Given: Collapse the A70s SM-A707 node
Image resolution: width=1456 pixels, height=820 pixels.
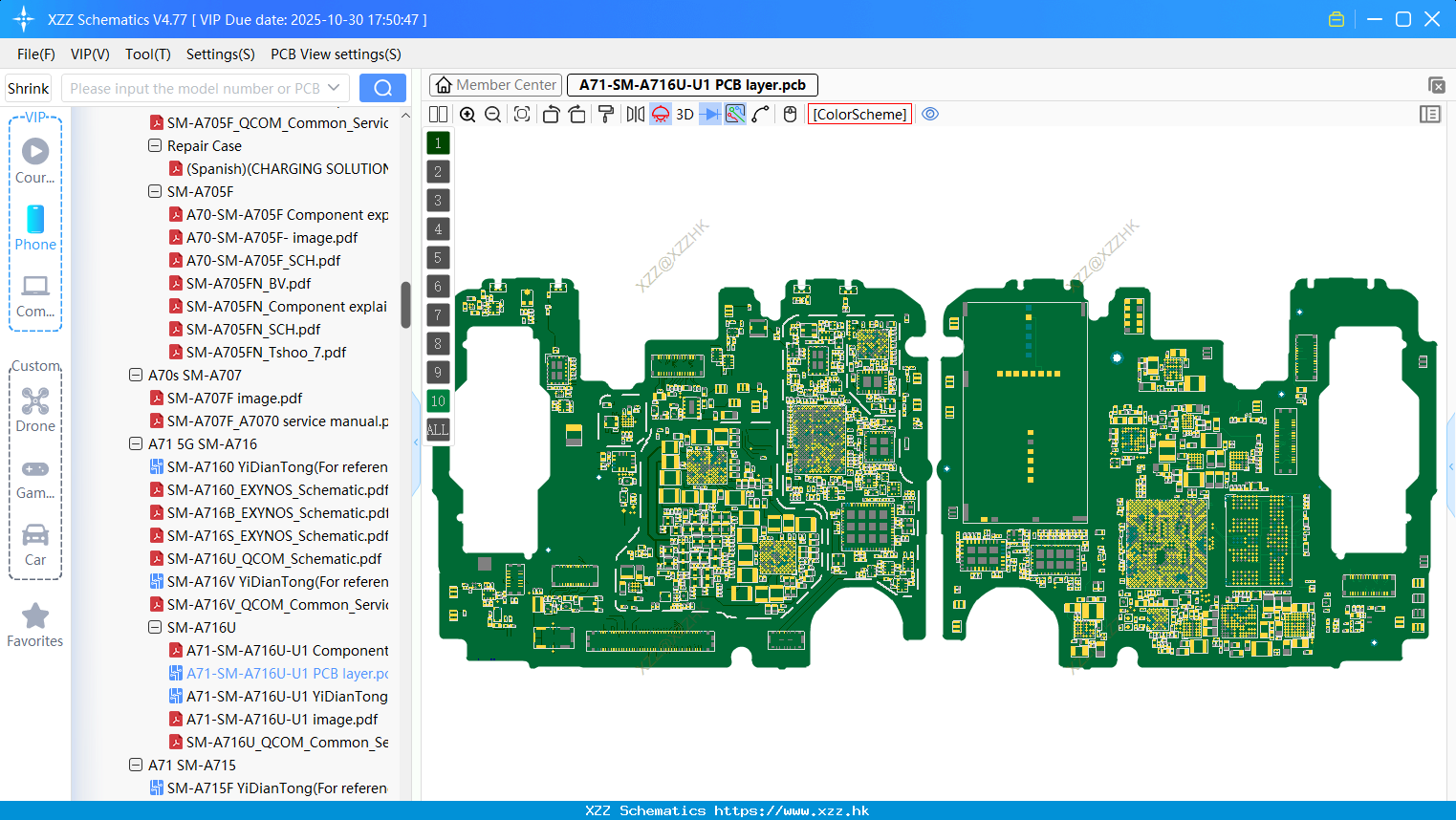Looking at the screenshot, I should point(136,376).
